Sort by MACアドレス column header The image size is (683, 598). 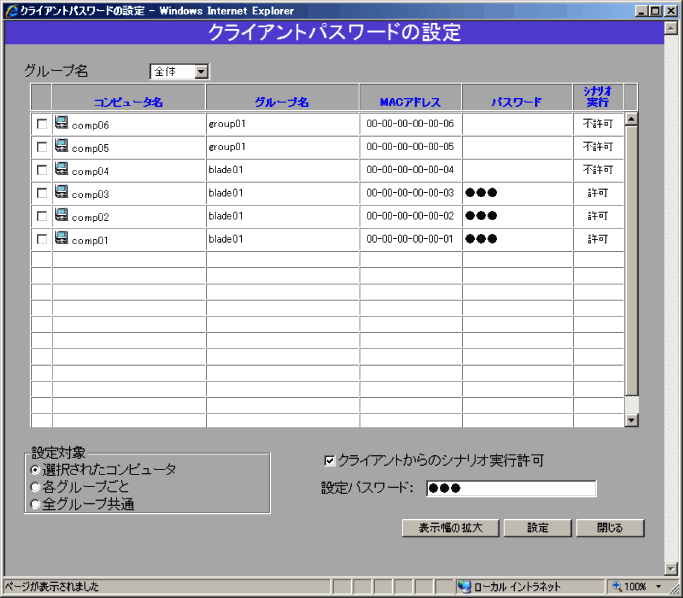[x=410, y=102]
